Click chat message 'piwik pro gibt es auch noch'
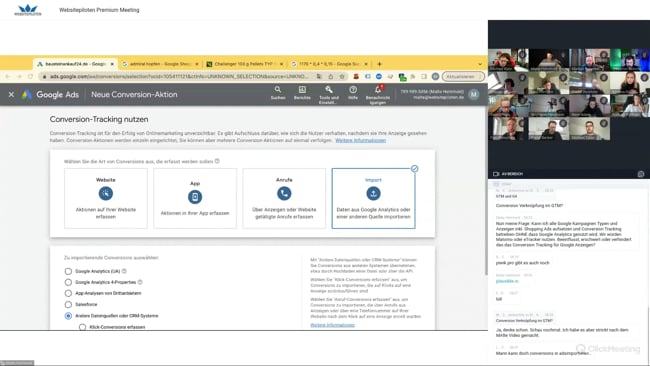650x366 pixels. coord(522,263)
